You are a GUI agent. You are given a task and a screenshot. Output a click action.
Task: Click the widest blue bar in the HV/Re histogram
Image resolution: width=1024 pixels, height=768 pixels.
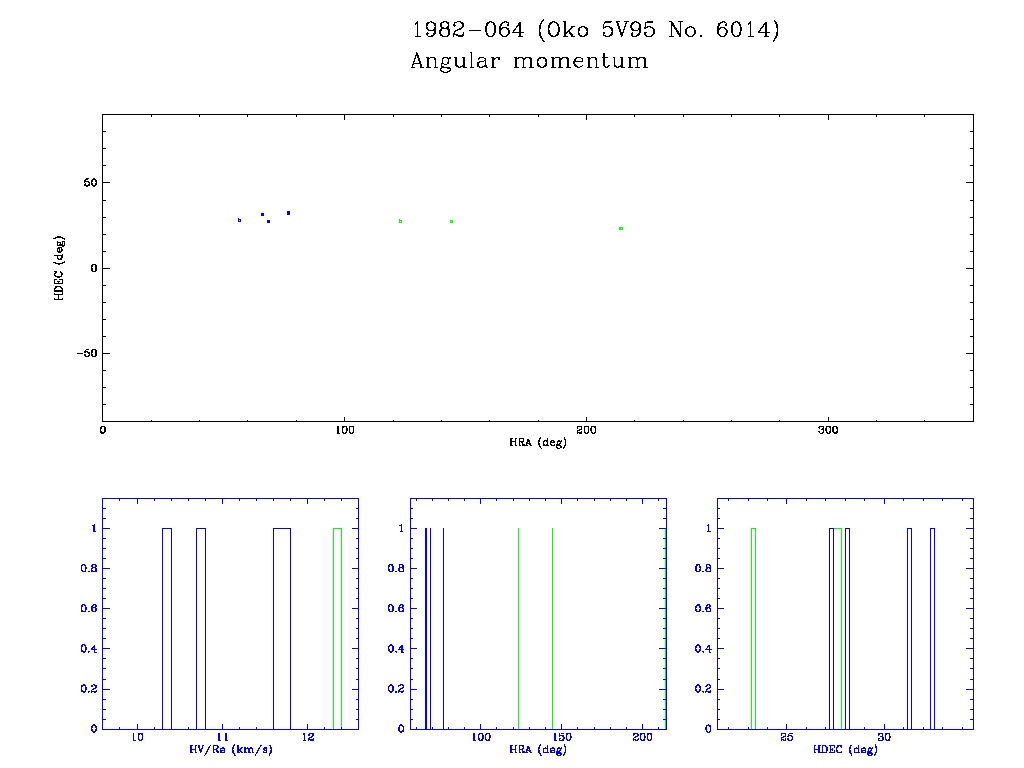(x=281, y=628)
